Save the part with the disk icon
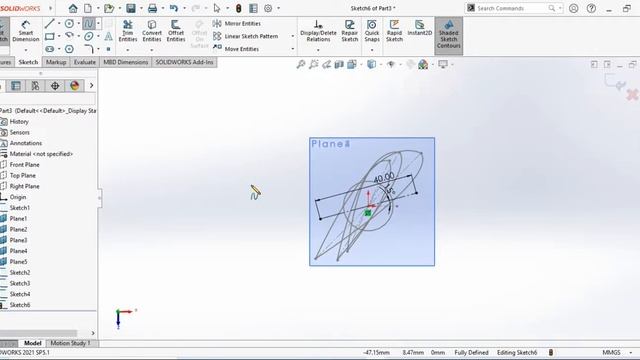 point(131,8)
